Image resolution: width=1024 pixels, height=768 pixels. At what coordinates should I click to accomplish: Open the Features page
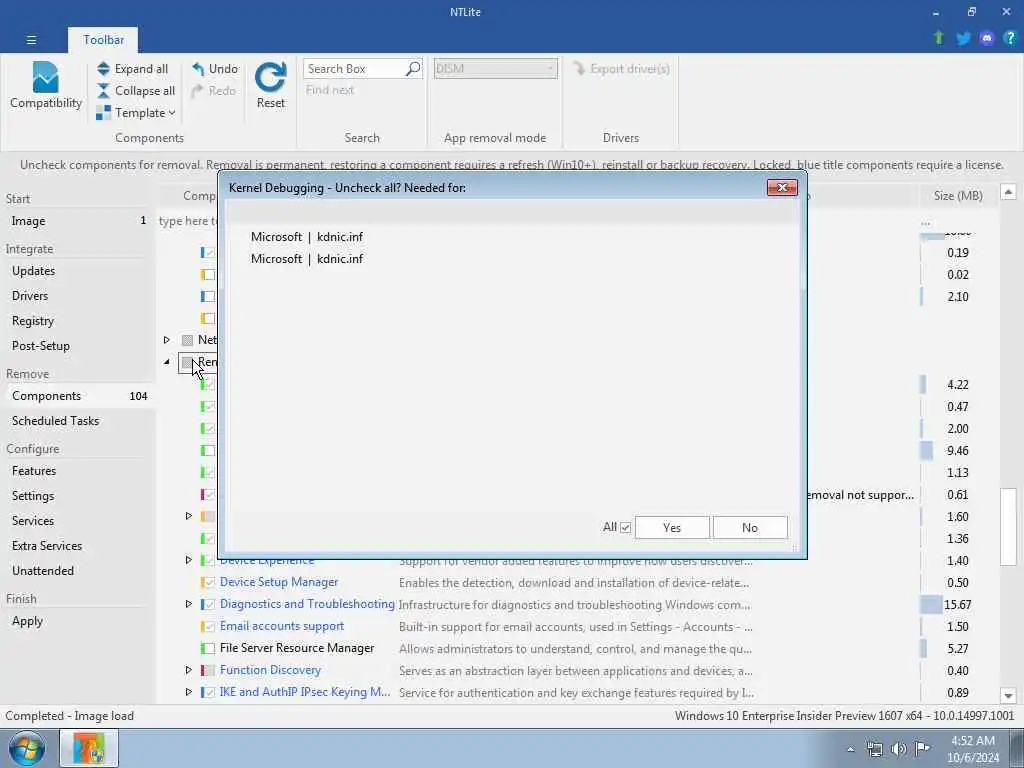coord(78,471)
